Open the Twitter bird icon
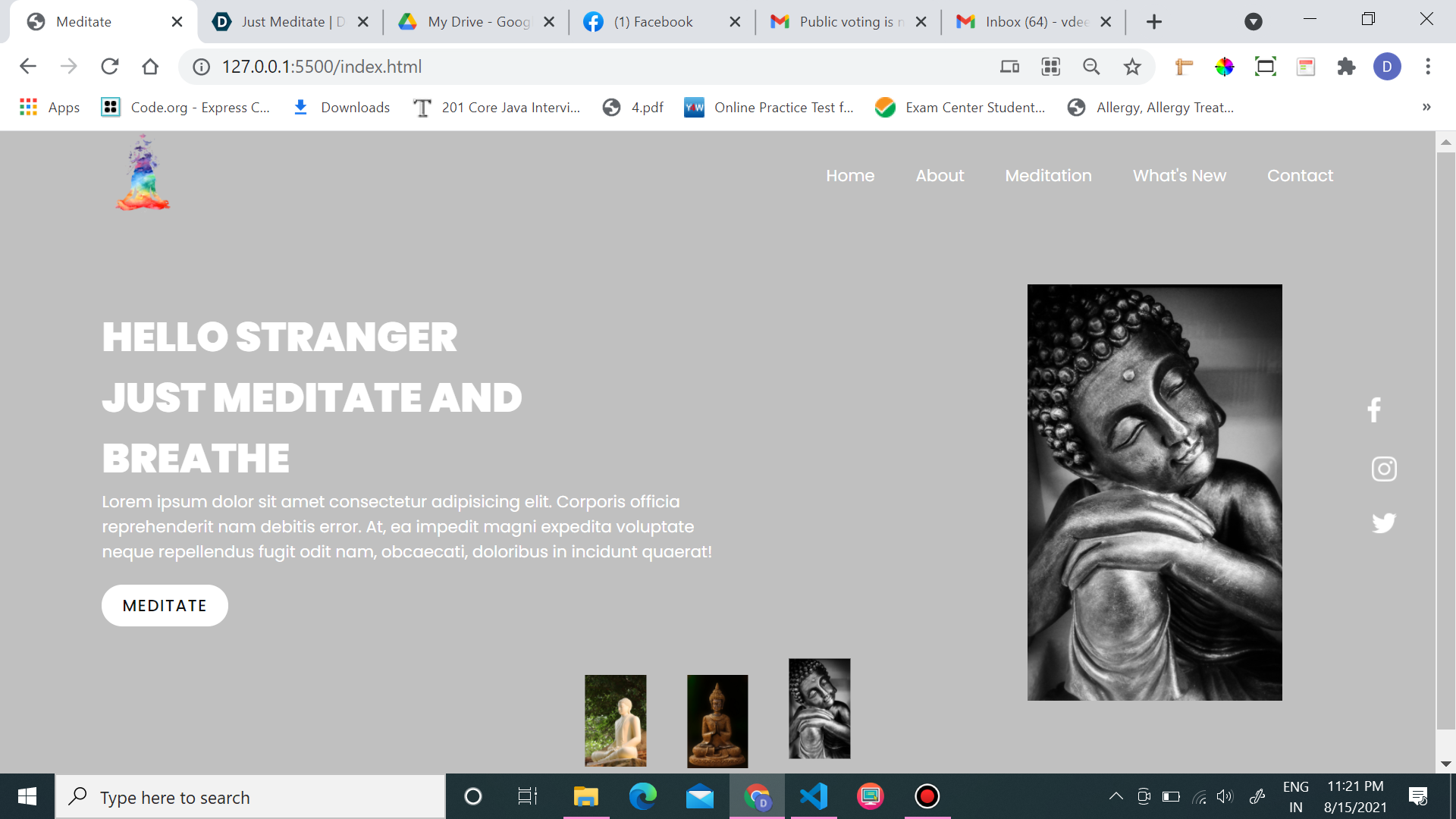The image size is (1456, 819). pyautogui.click(x=1384, y=523)
